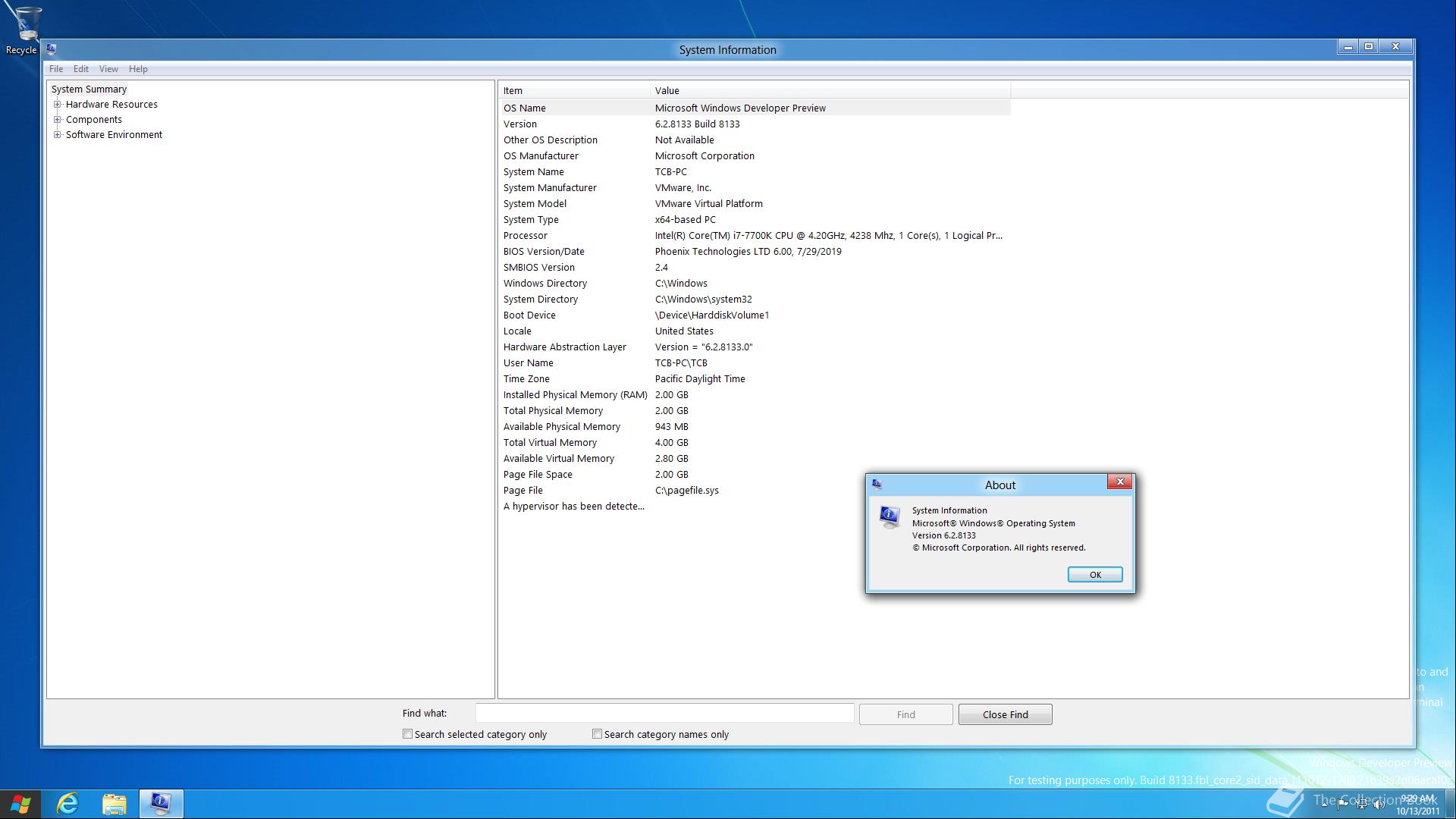Open the Edit menu
1456x819 pixels.
click(x=81, y=69)
